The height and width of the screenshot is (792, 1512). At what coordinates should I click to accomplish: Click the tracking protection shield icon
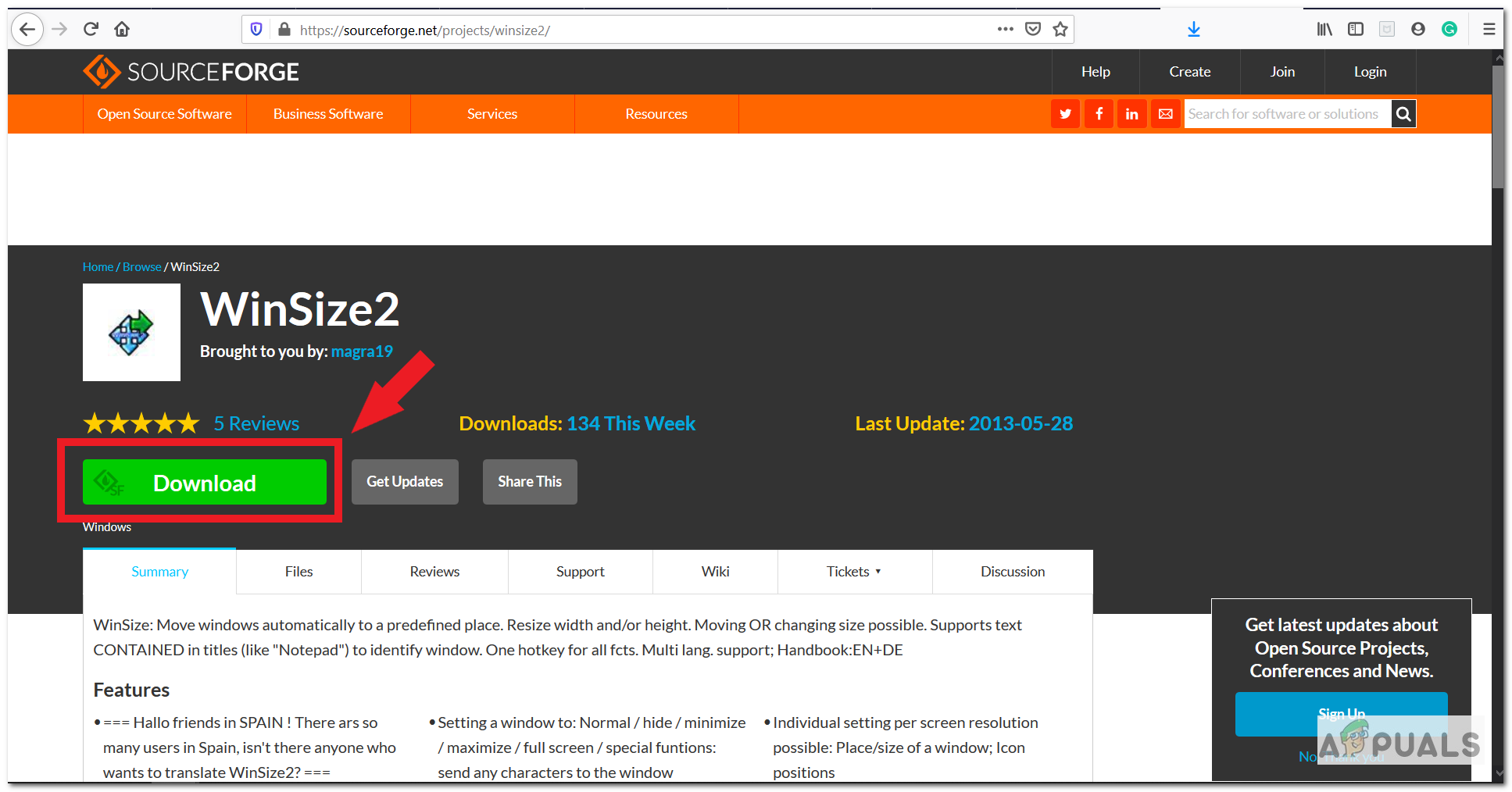(256, 30)
